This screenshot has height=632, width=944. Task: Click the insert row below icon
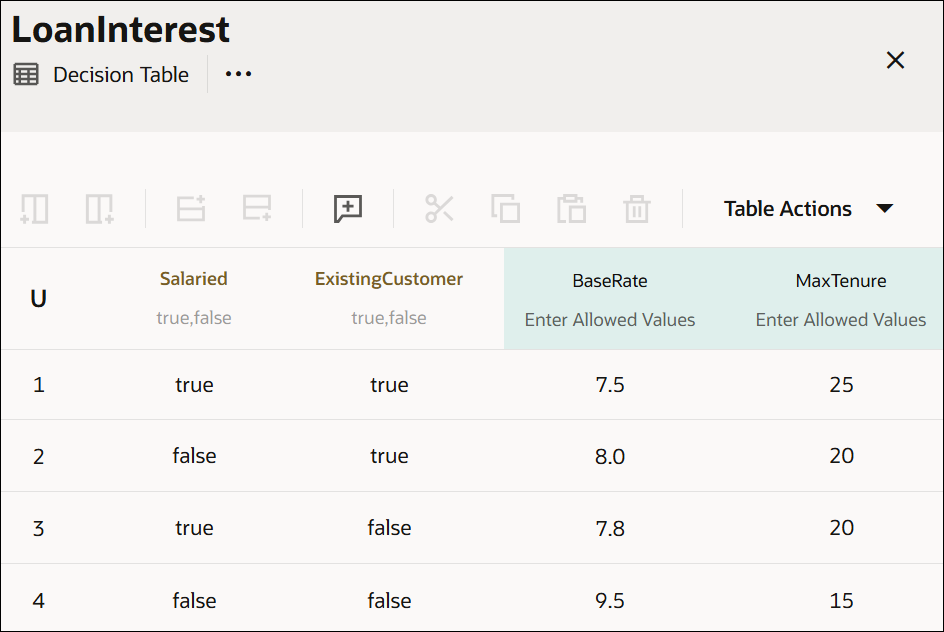pos(257,209)
